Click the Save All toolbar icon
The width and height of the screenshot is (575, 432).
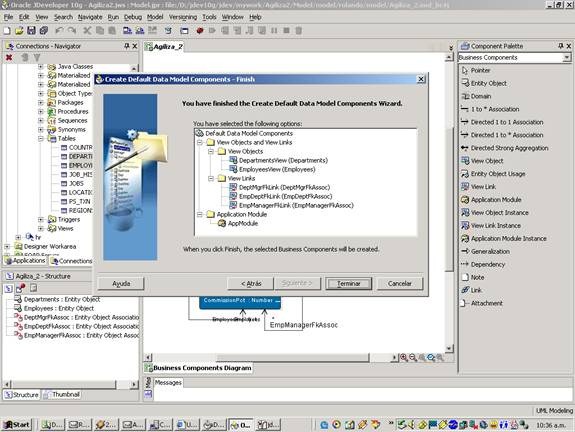tap(44, 30)
